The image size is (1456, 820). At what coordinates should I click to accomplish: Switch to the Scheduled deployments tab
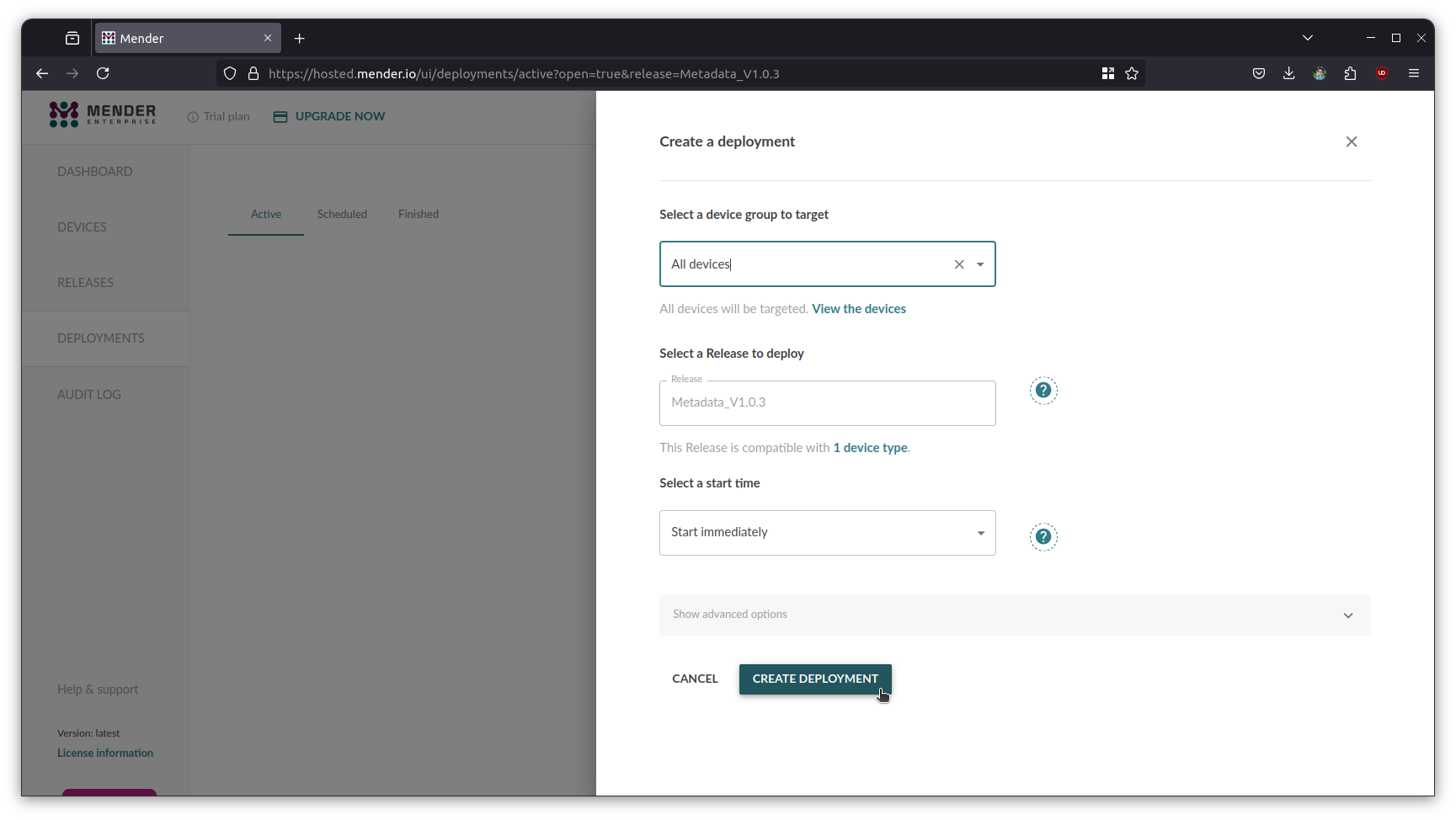342,215
